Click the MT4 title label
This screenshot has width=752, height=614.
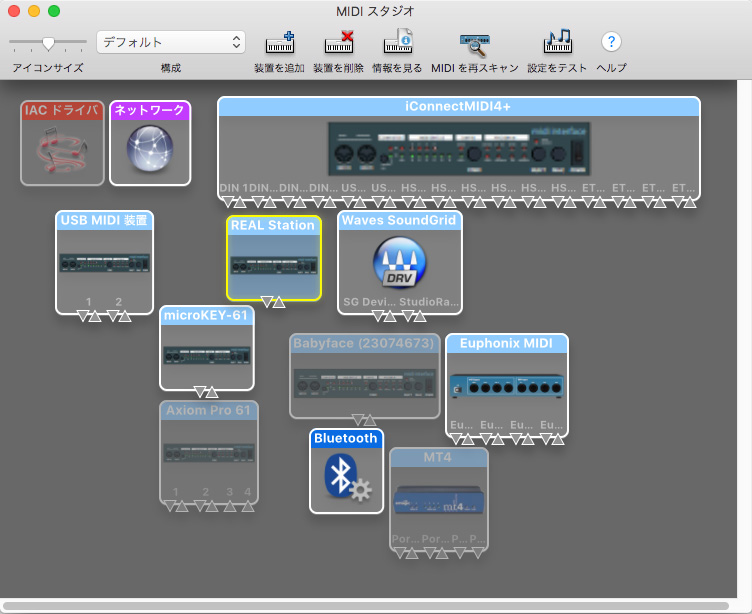437,457
